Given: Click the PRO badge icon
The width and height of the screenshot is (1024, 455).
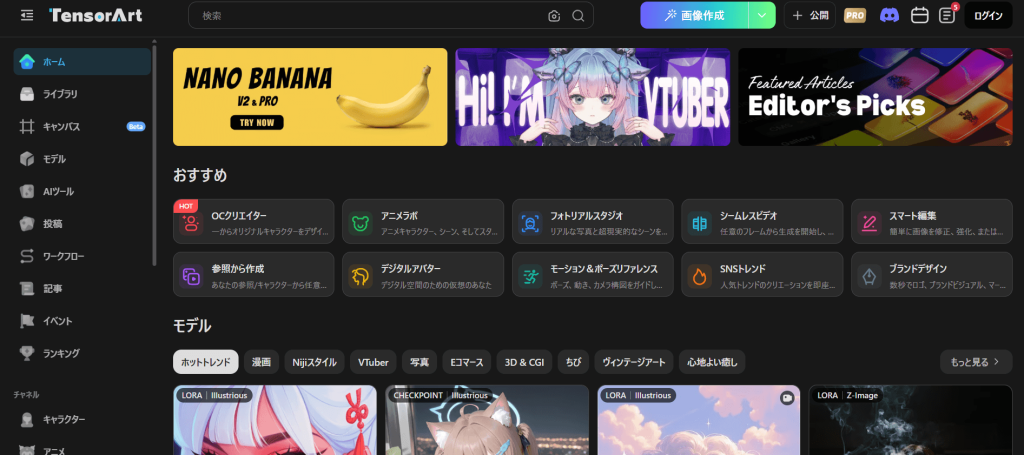Looking at the screenshot, I should [855, 15].
